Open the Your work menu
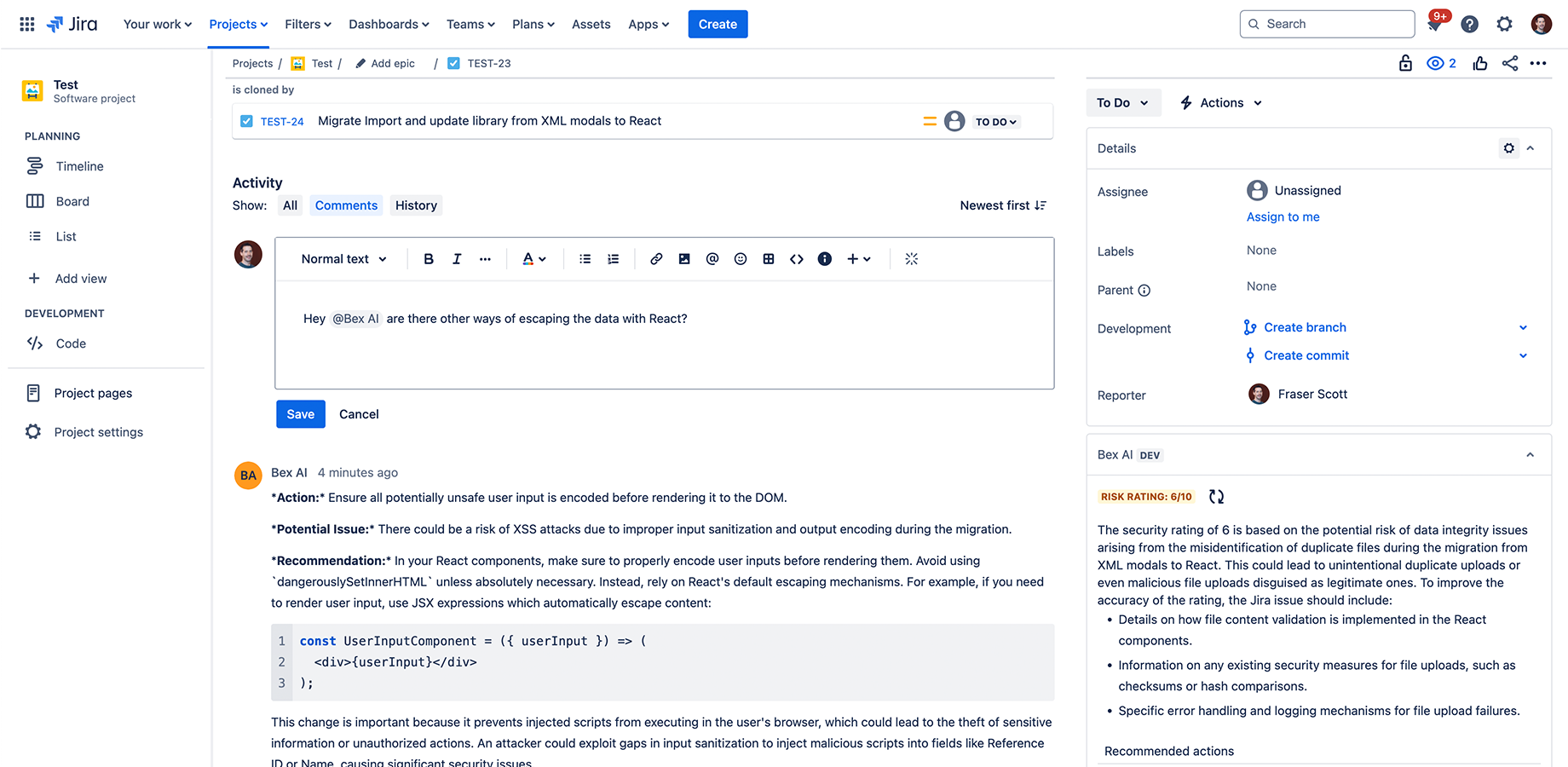Viewport: 1568px width, 767px height. pyautogui.click(x=158, y=24)
